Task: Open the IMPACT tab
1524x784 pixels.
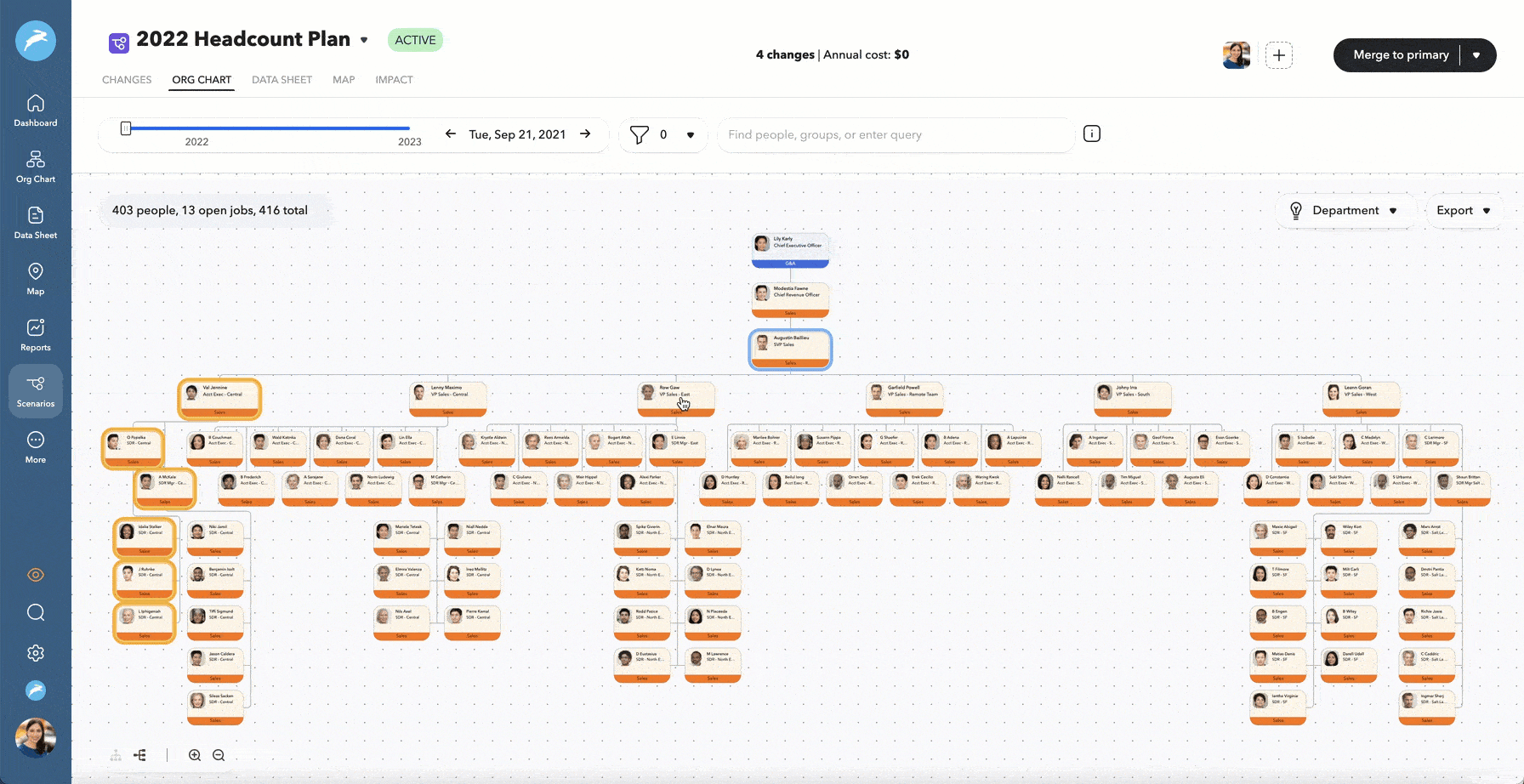Action: click(x=393, y=80)
